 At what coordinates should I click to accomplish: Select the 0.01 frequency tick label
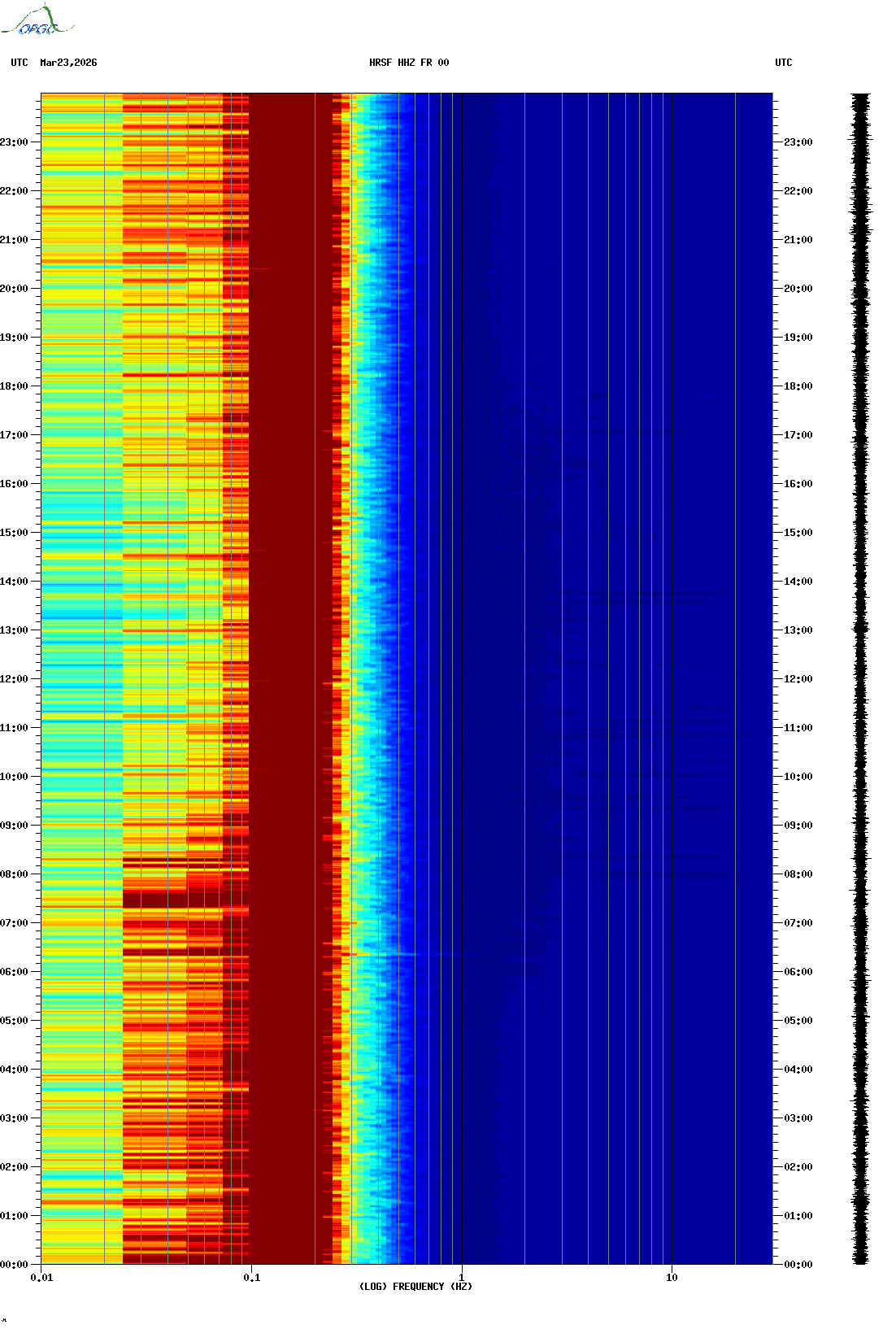(x=41, y=1278)
